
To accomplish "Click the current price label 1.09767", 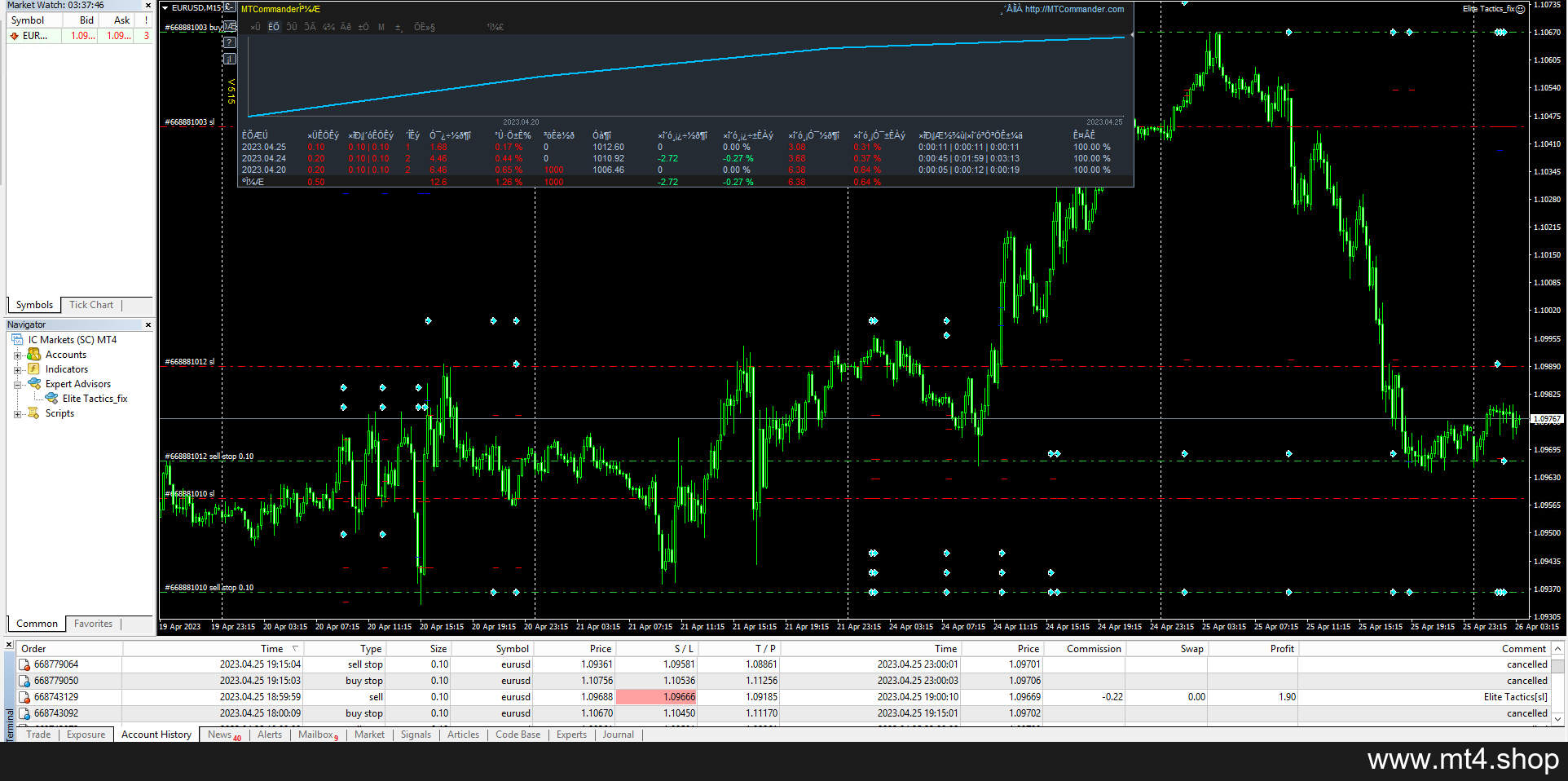I will [1547, 420].
